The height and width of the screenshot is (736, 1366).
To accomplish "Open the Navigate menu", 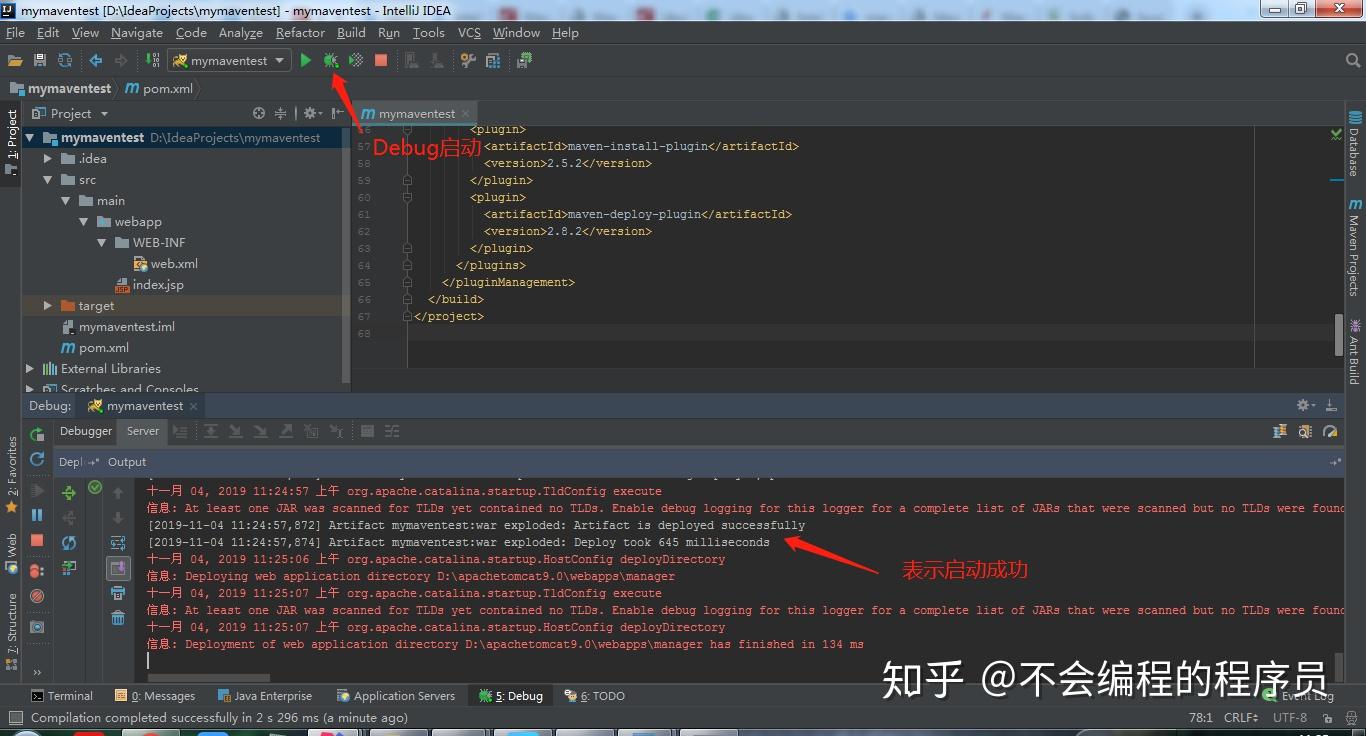I will click(137, 33).
